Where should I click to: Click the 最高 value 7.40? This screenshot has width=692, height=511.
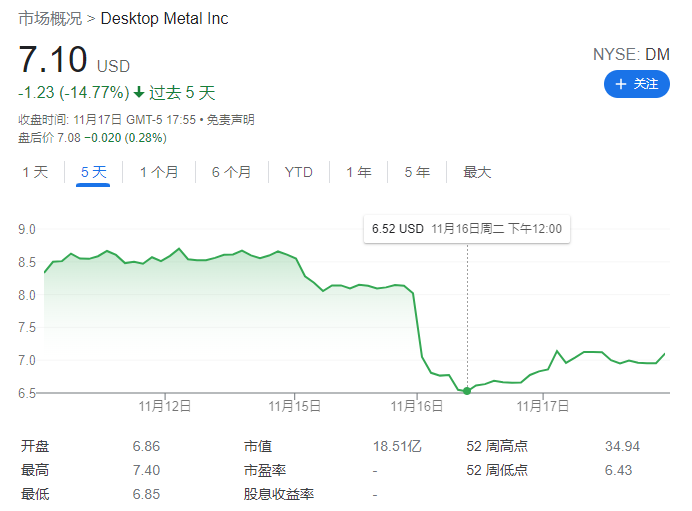146,470
